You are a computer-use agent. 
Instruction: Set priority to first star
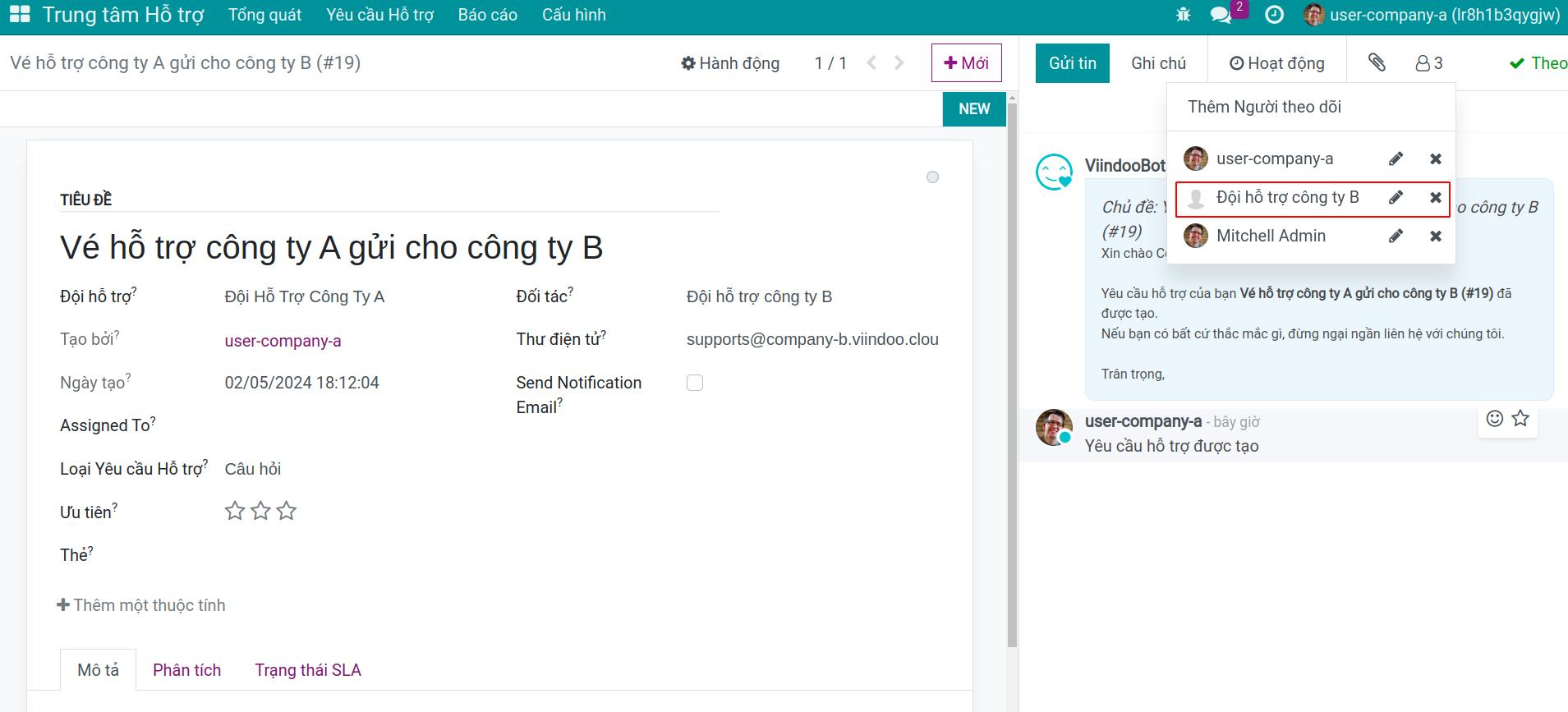coord(235,511)
